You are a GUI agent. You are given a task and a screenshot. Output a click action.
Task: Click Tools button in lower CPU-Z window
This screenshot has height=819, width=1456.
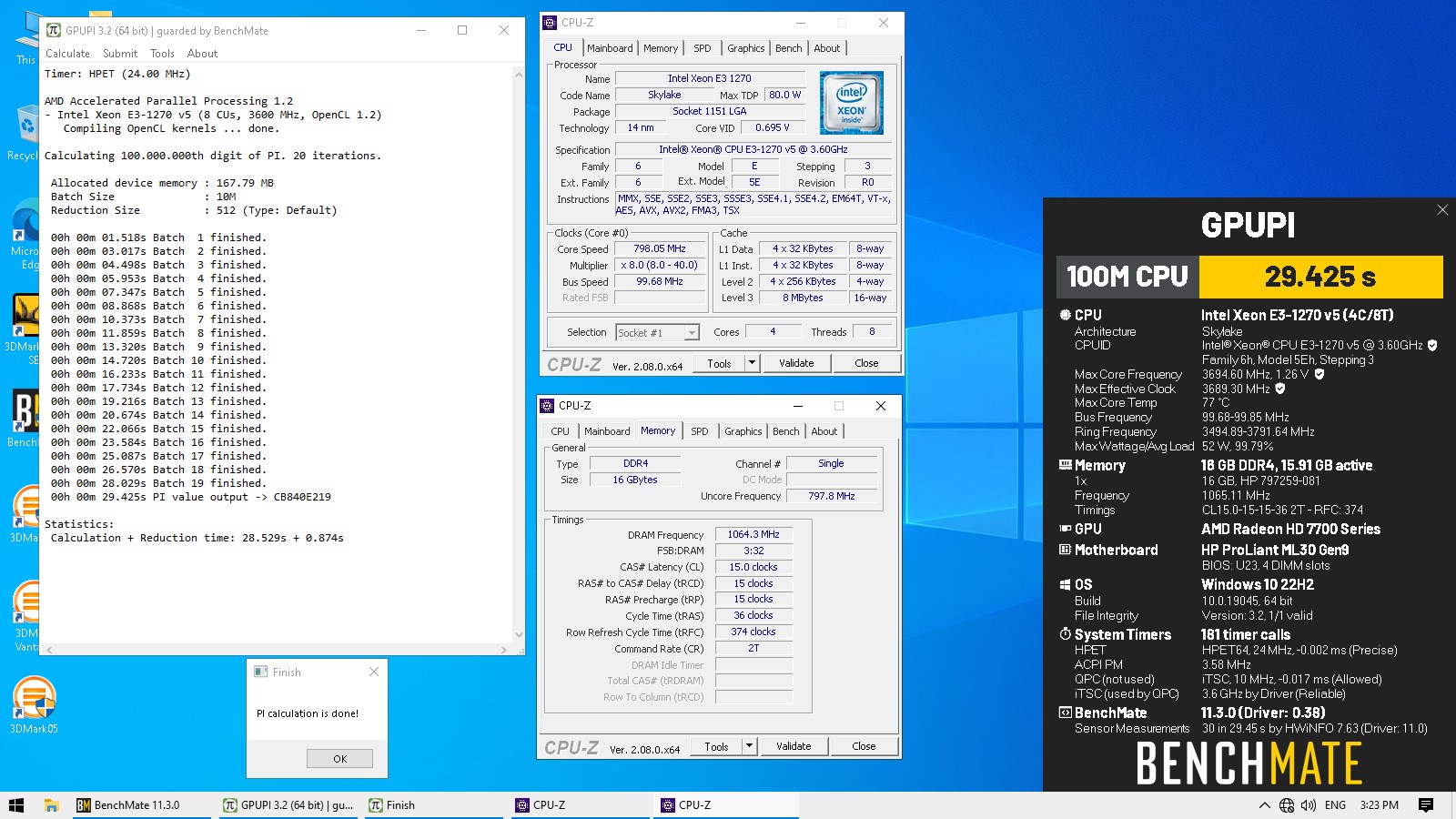coord(716,746)
